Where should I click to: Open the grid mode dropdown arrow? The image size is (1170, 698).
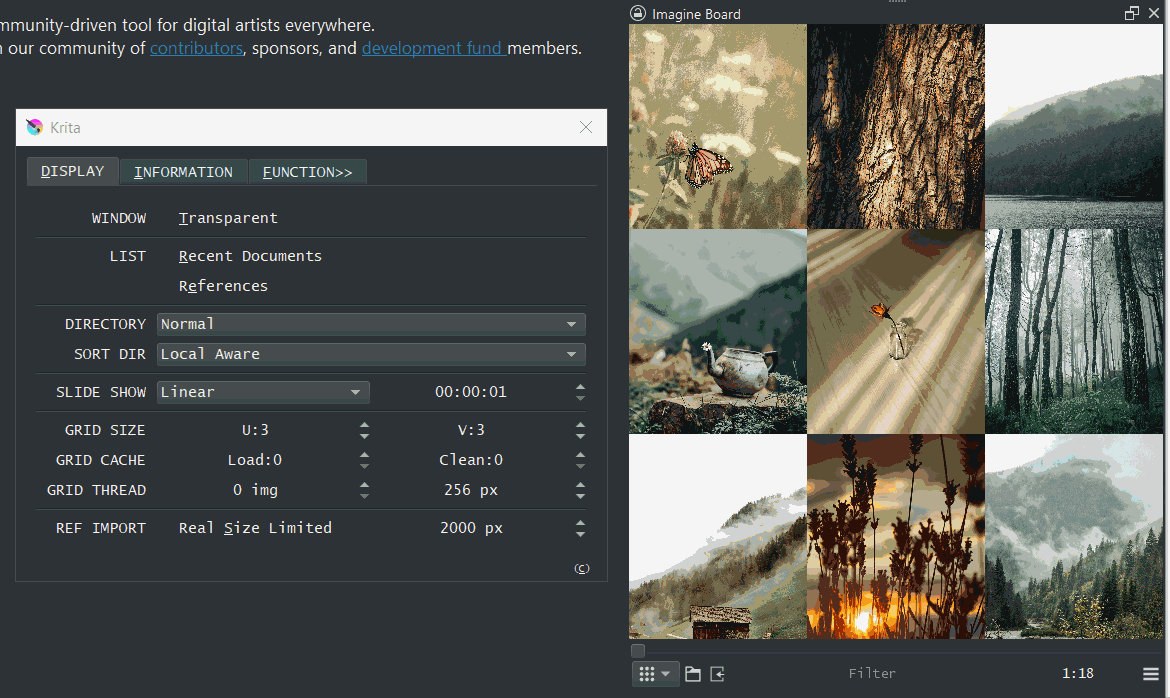[668, 673]
